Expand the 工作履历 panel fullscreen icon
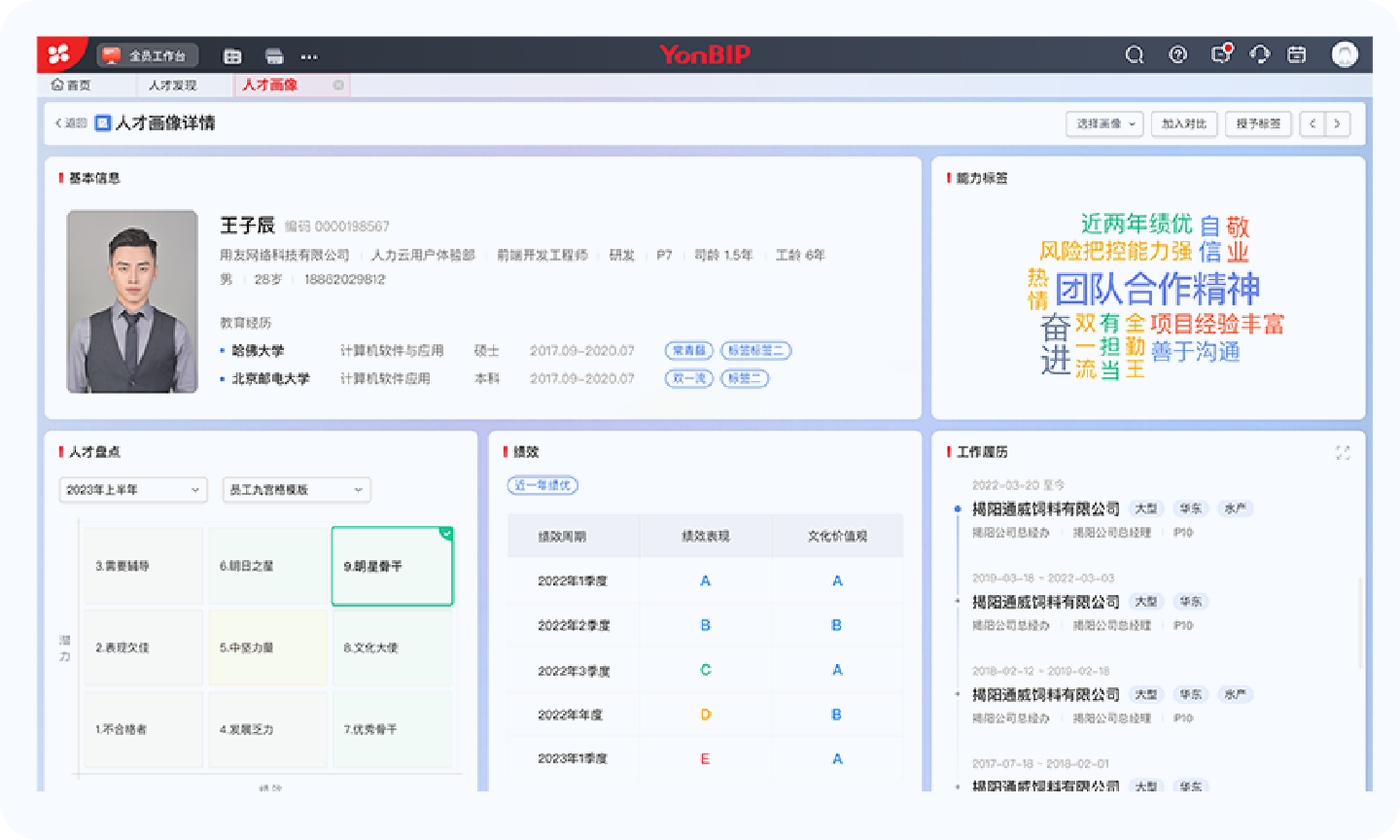 click(x=1343, y=453)
